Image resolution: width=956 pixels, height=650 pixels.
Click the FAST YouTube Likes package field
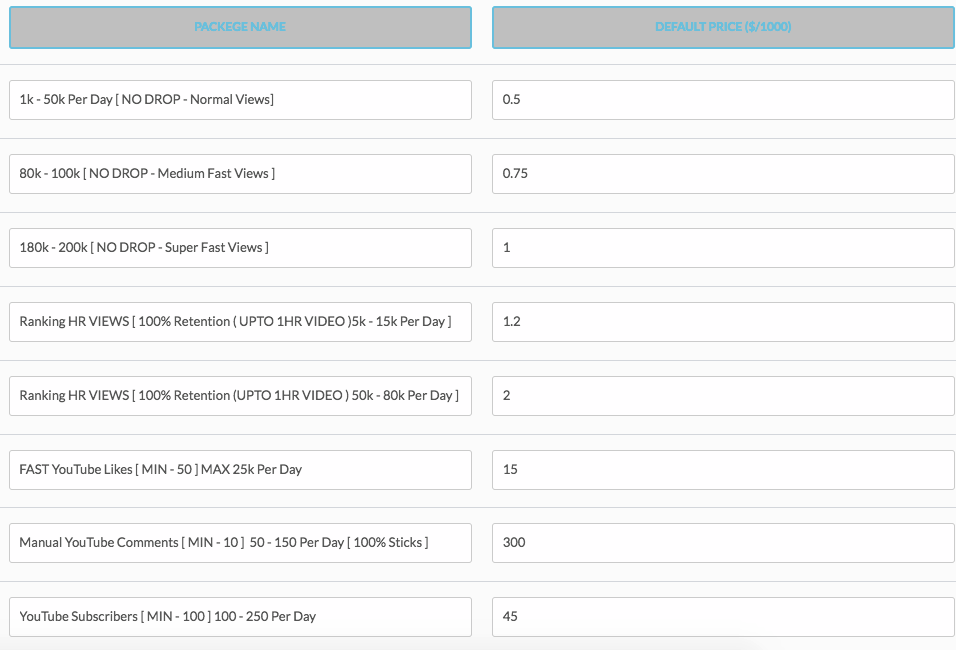point(240,470)
